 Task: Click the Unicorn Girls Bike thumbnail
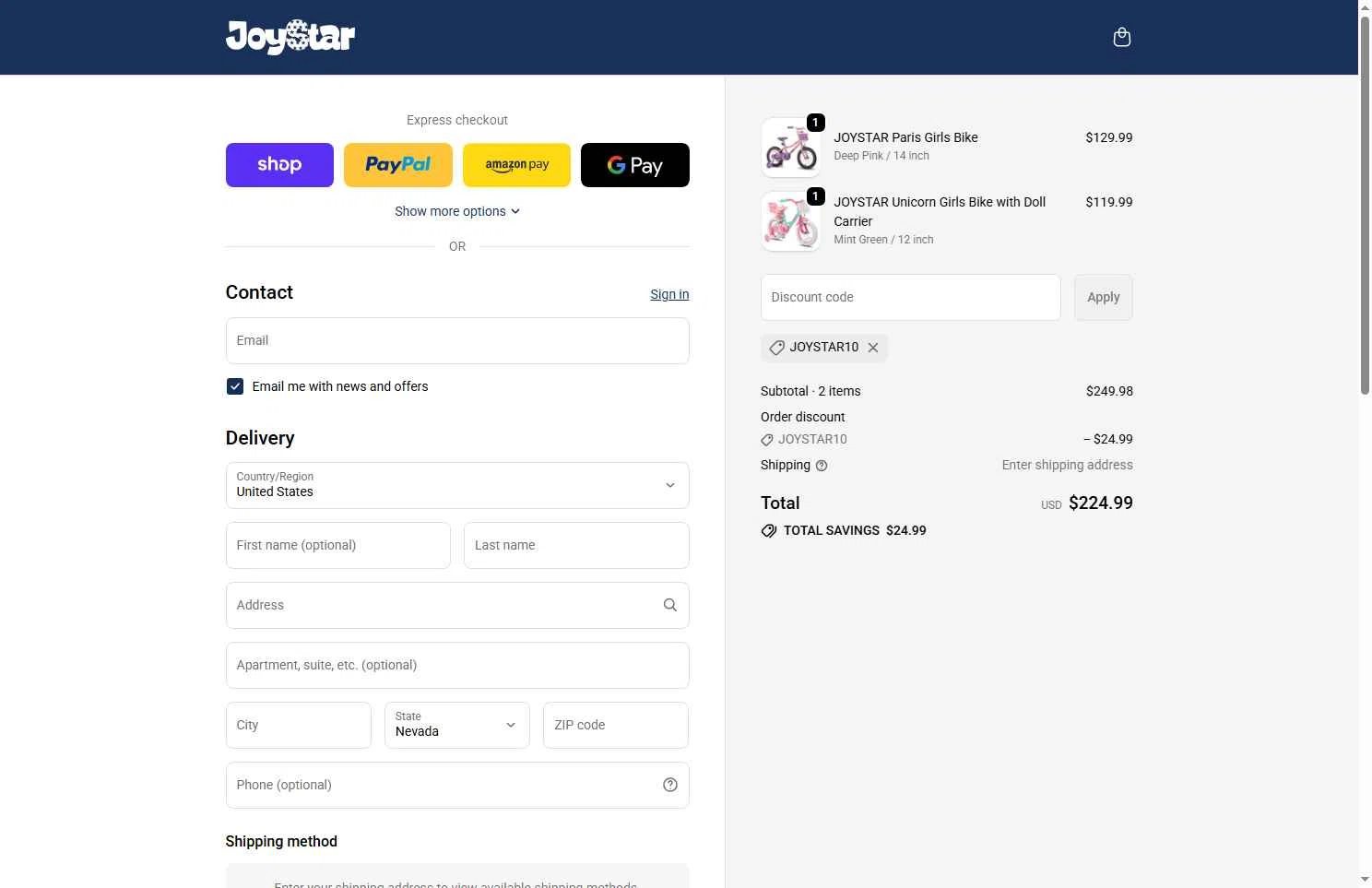tap(791, 220)
